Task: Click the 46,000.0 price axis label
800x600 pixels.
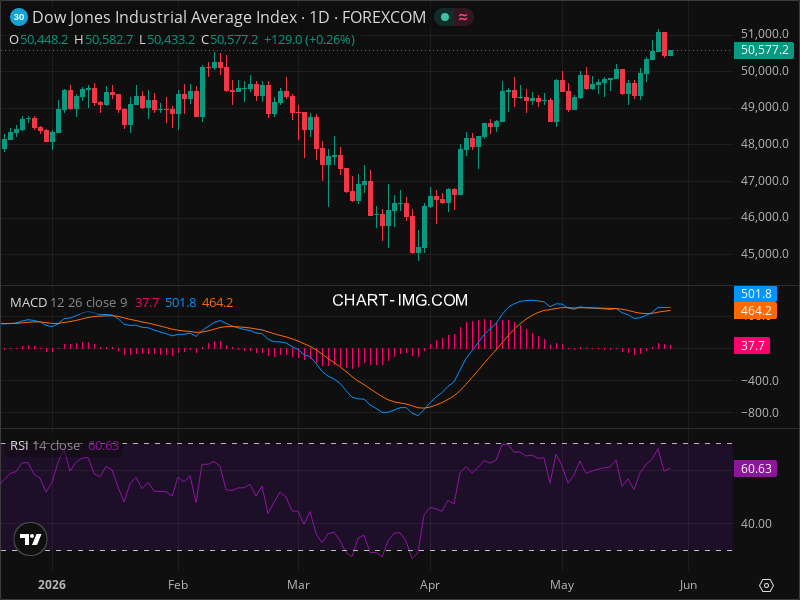Action: coord(764,217)
